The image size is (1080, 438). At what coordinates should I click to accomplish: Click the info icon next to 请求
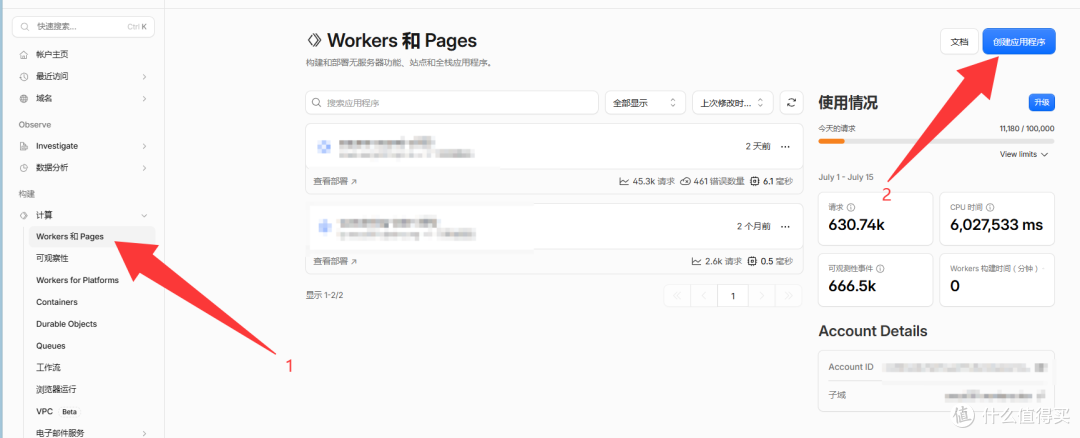(x=851, y=207)
